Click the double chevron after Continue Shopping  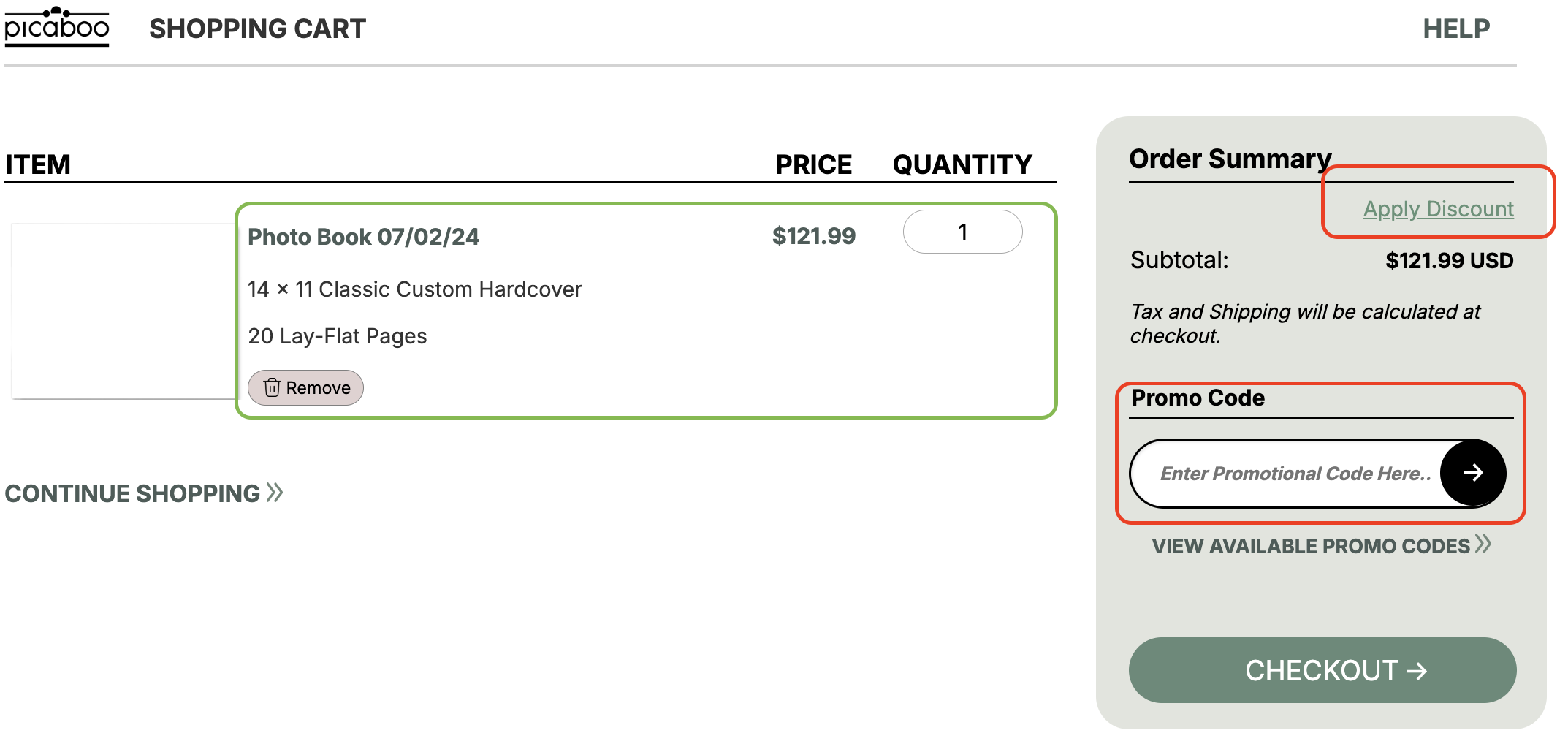pyautogui.click(x=275, y=493)
